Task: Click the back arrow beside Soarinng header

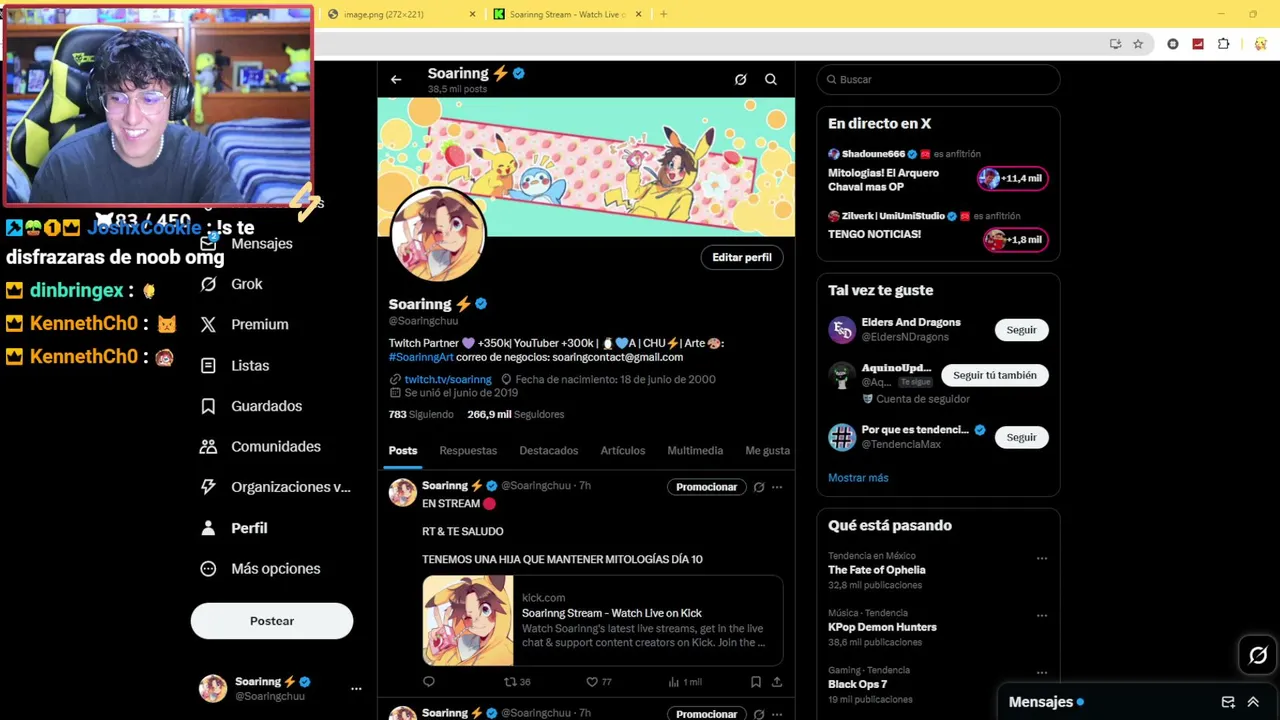Action: point(396,79)
